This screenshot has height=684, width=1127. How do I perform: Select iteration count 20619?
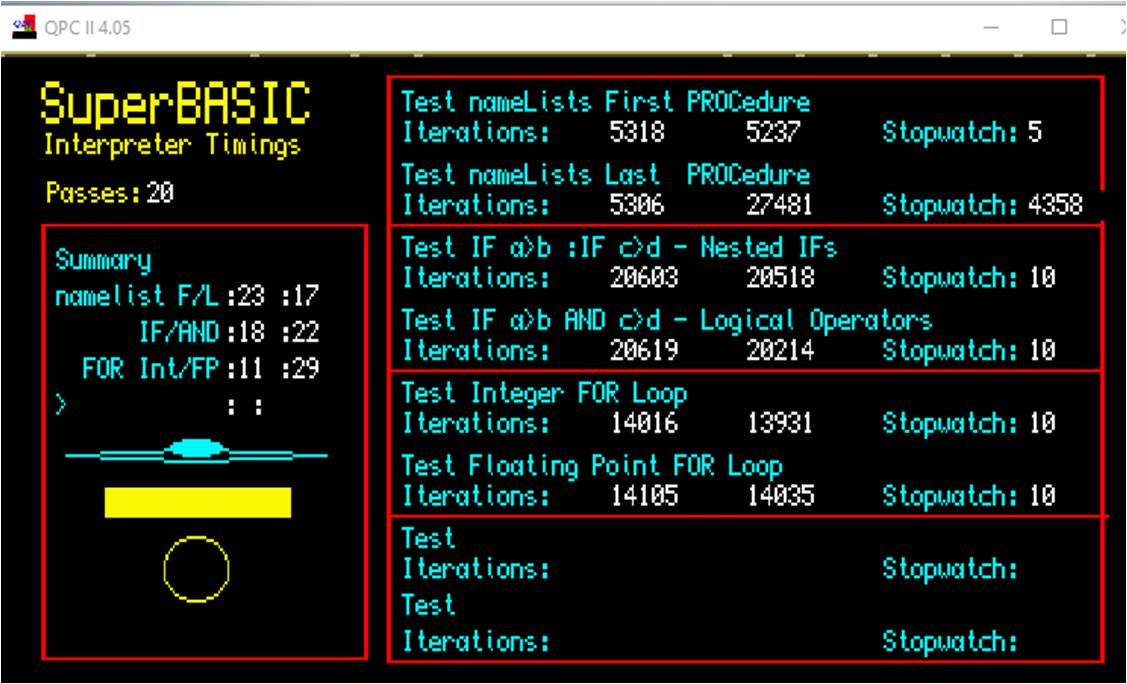coord(644,351)
